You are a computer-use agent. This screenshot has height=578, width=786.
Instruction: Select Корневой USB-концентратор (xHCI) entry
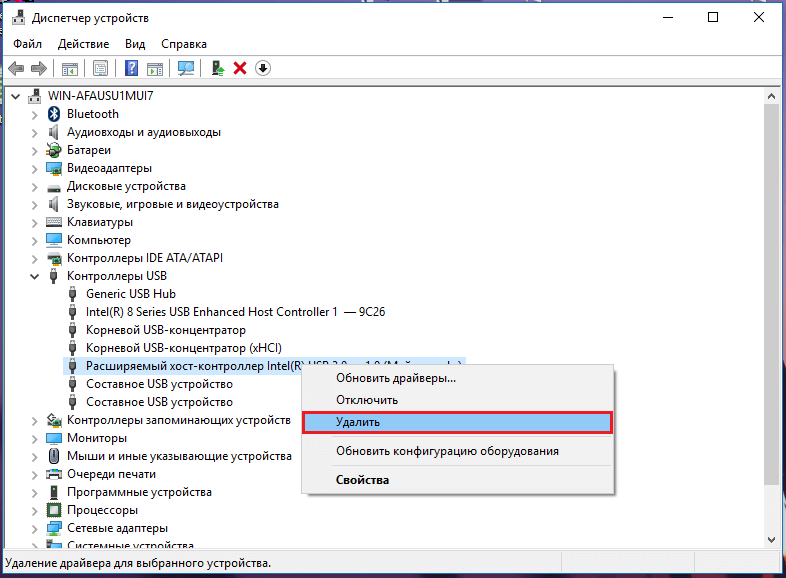[x=183, y=348]
